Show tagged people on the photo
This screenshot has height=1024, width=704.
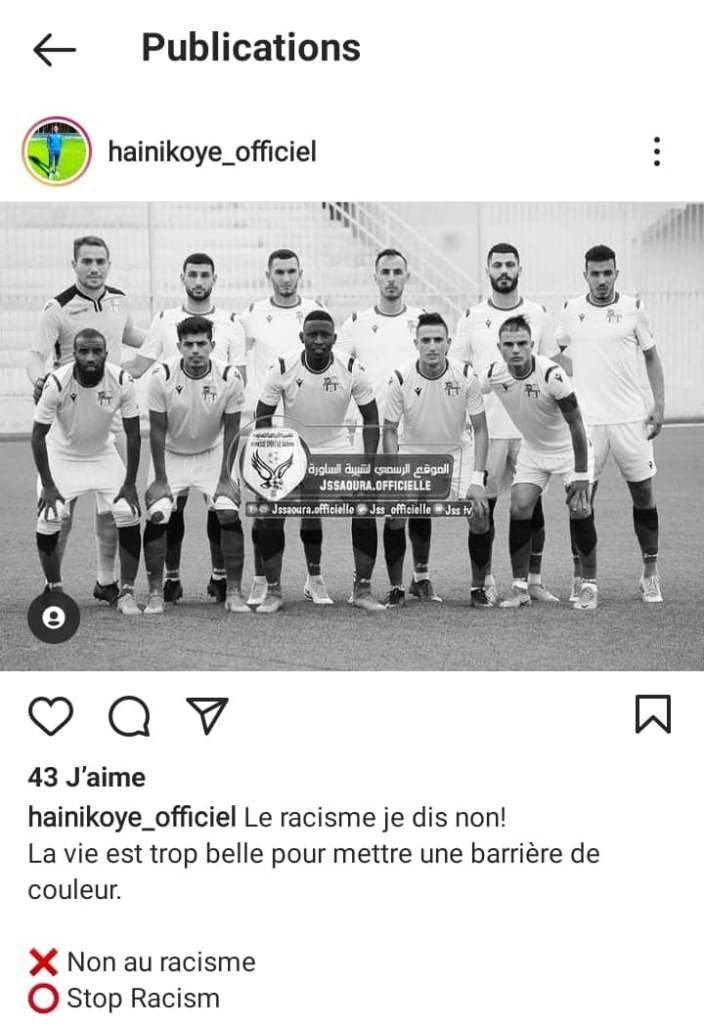click(x=54, y=617)
